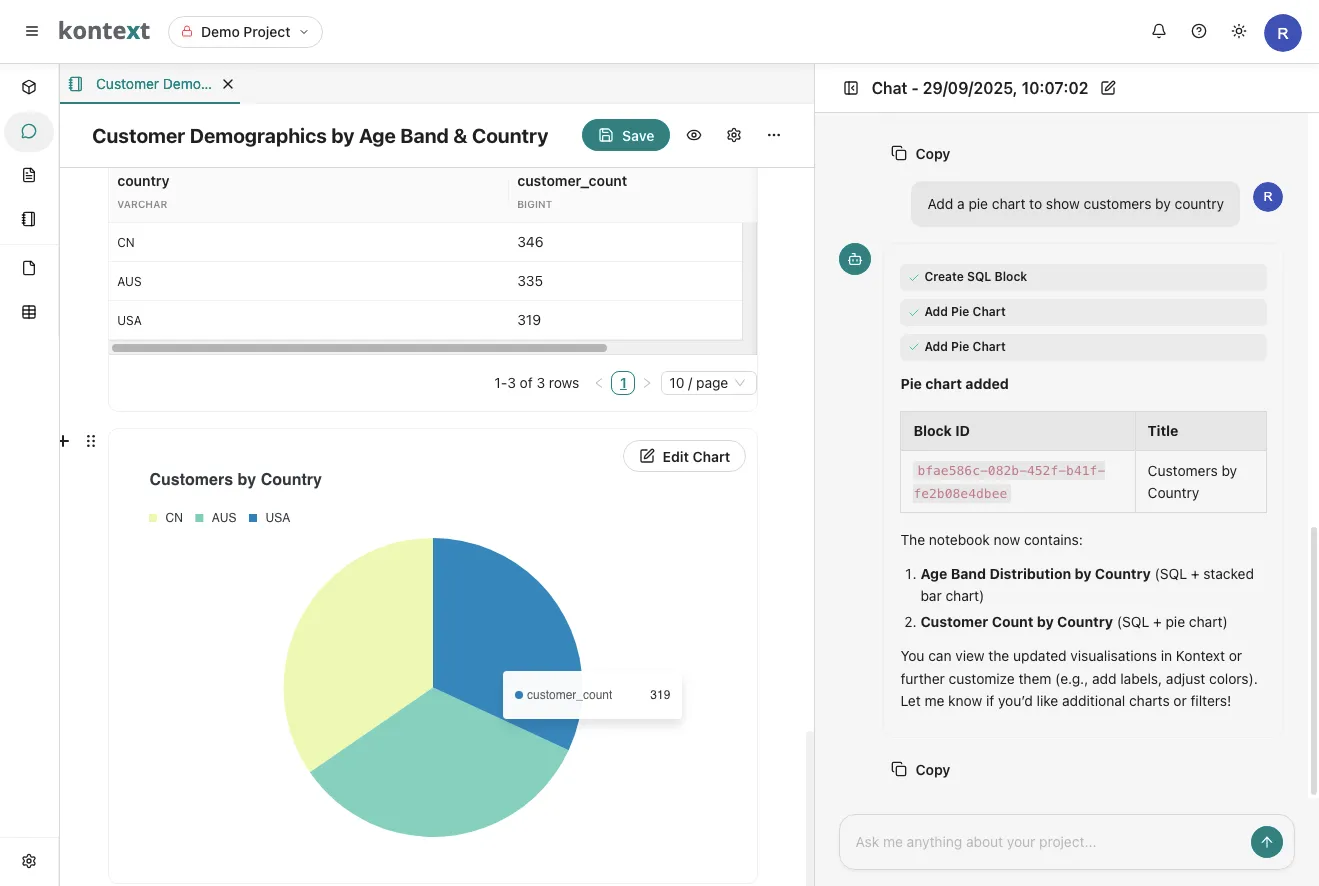Click the USA legend color swatch
The image size is (1319, 886).
254,518
